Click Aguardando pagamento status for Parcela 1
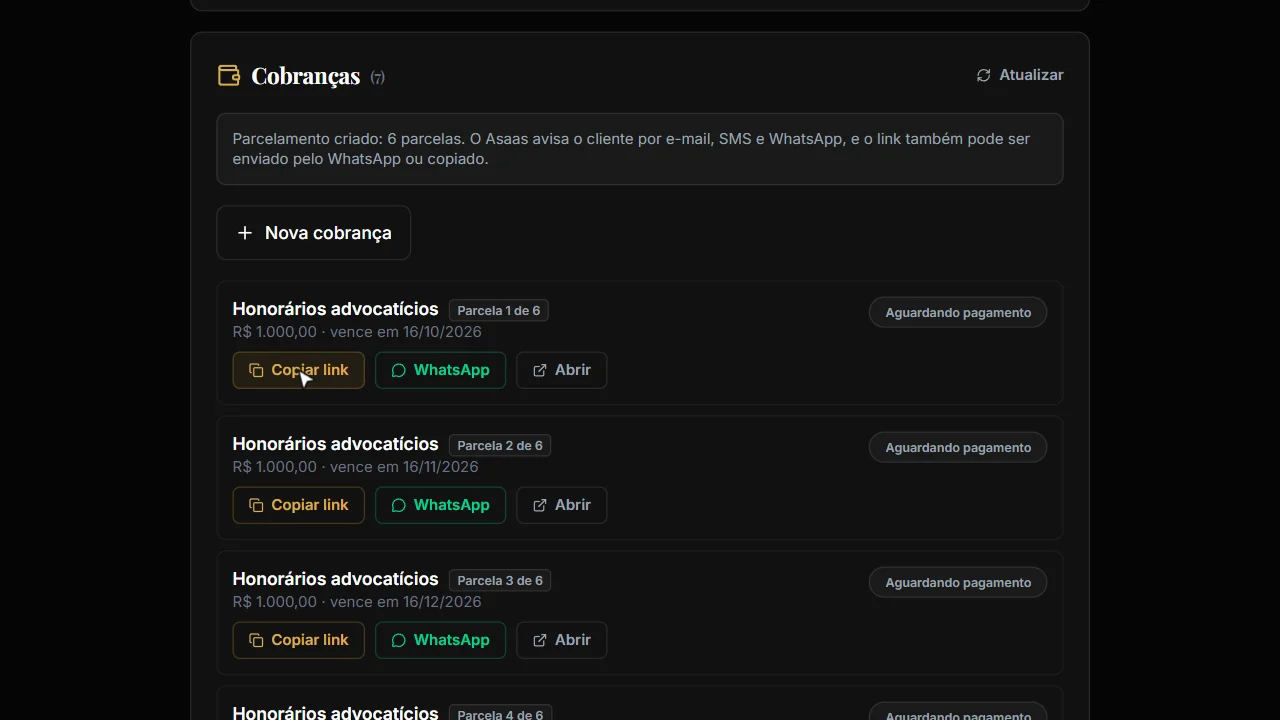 click(958, 313)
